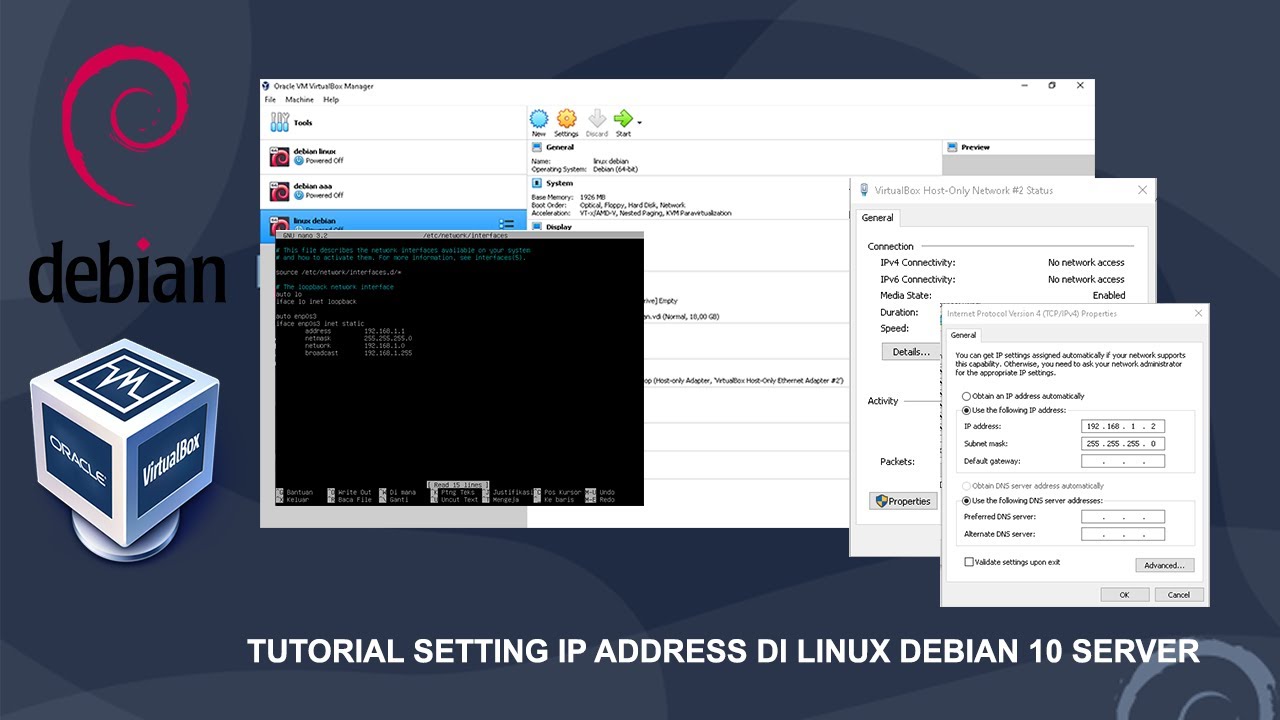Click the Display section icon
1280x720 pixels.
pos(537,227)
